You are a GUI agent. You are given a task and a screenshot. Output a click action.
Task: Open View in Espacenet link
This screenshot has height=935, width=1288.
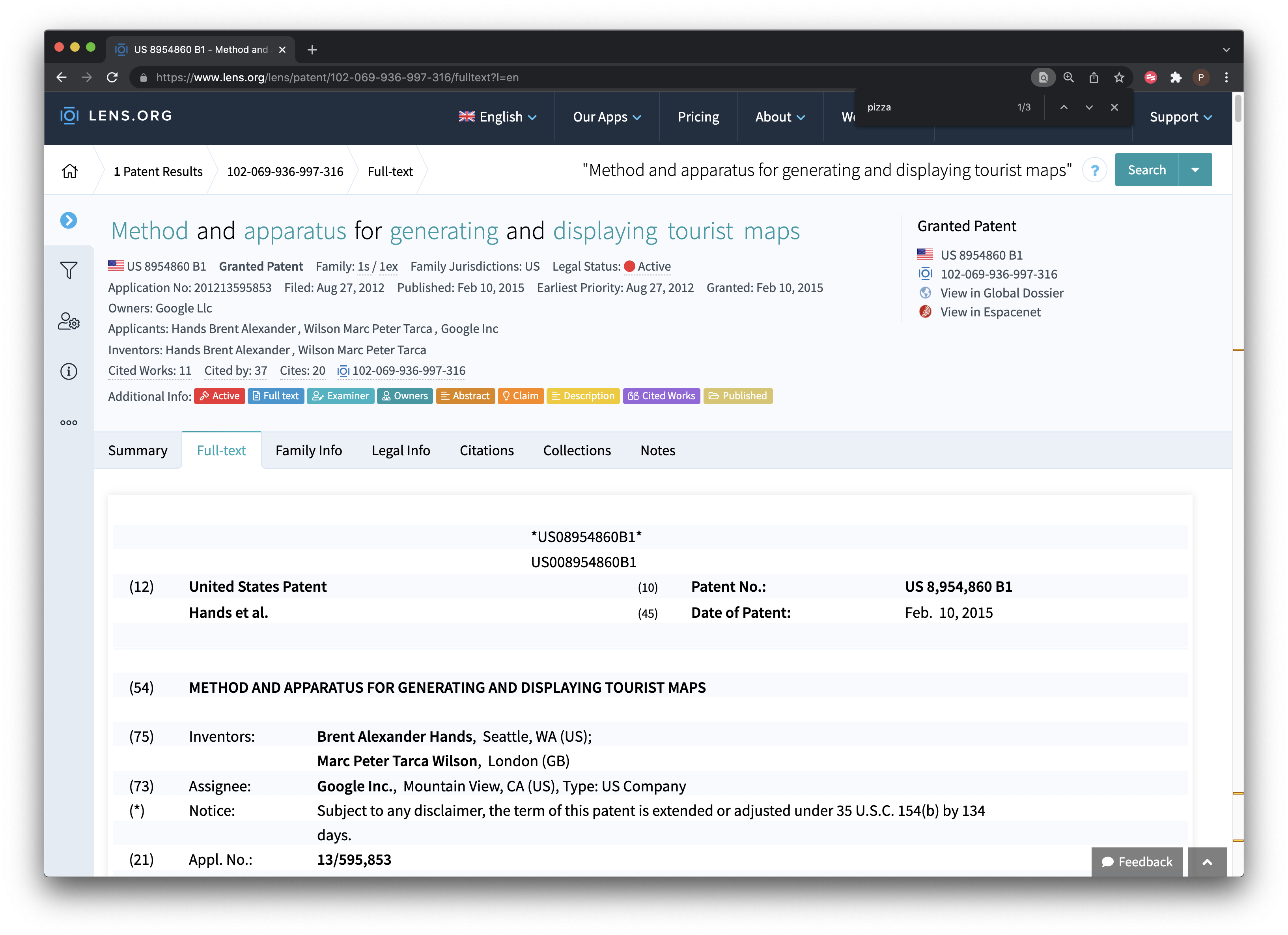pyautogui.click(x=990, y=312)
